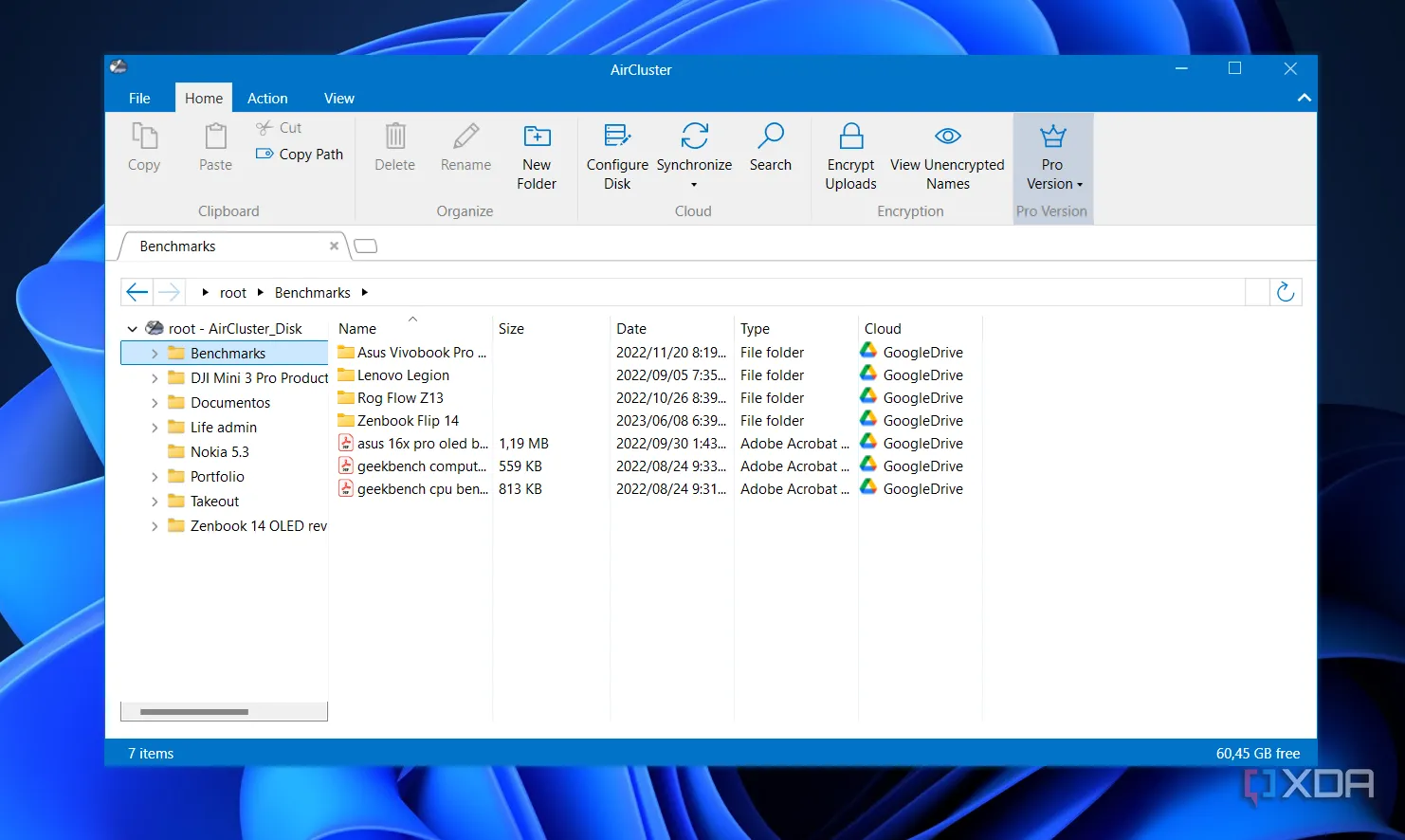Click Google Drive icon for Lenovo Legion
1405x840 pixels.
pos(868,374)
